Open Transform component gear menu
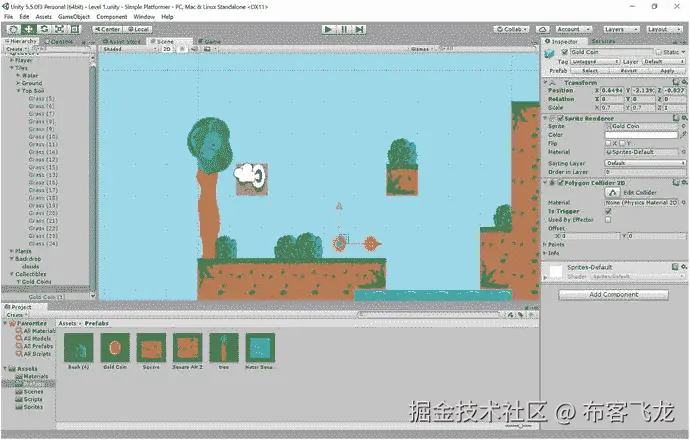Screen dimensions: 690x440 pos(684,82)
